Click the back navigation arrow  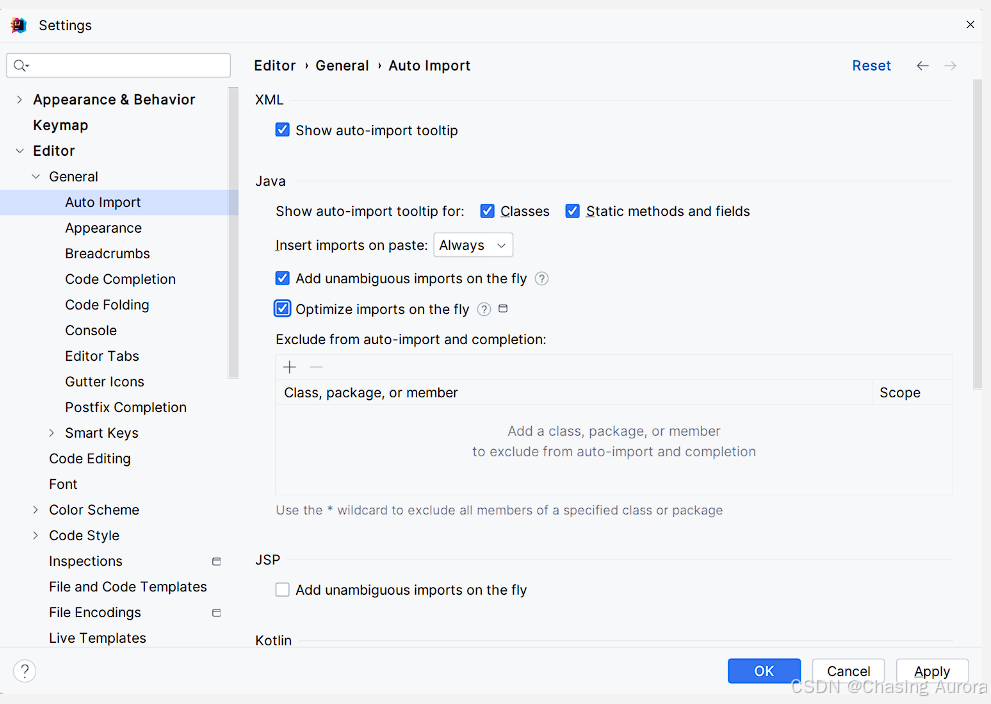click(922, 66)
